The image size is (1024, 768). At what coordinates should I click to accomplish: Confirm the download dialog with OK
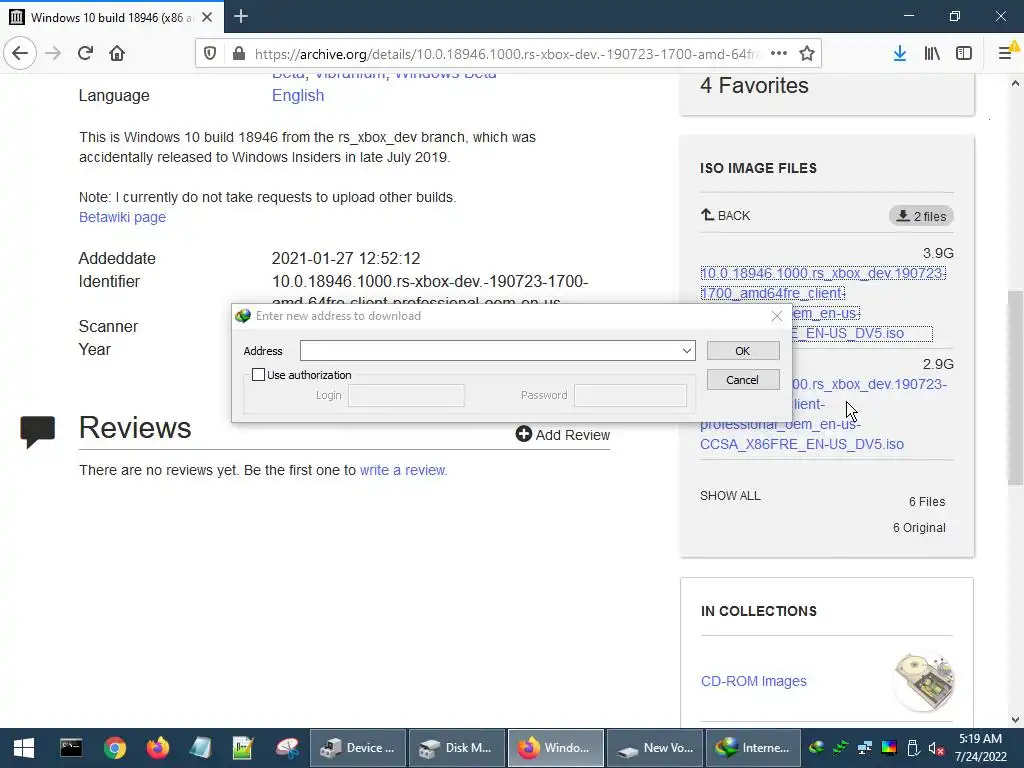[743, 351]
